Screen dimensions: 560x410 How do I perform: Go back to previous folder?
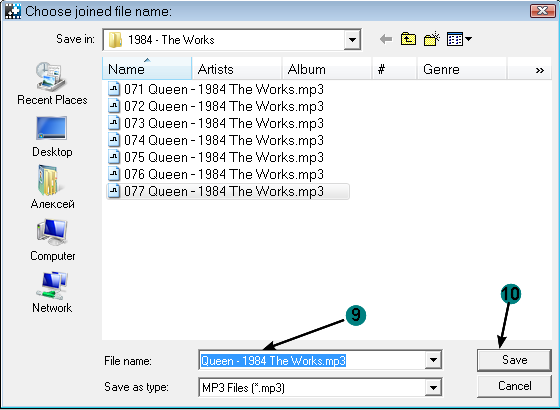coord(386,39)
